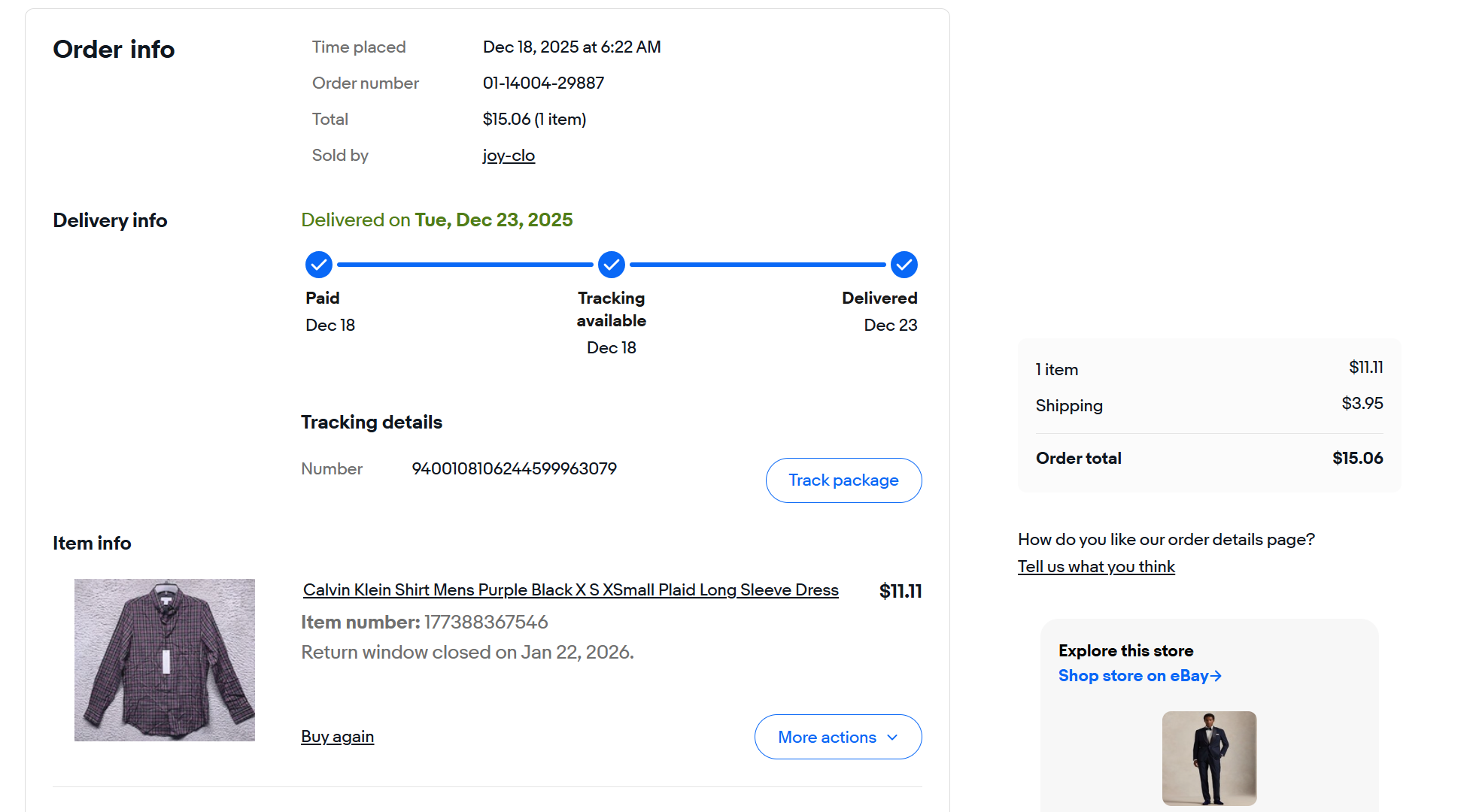Click the Tracking available checkmark icon
Screen dimensions: 1470x812
point(612,265)
